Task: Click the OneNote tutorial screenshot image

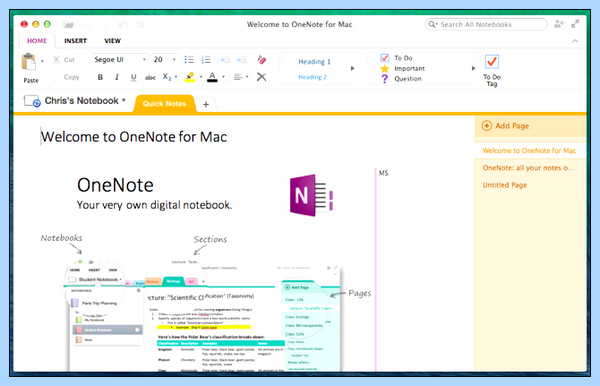Action: (x=204, y=315)
